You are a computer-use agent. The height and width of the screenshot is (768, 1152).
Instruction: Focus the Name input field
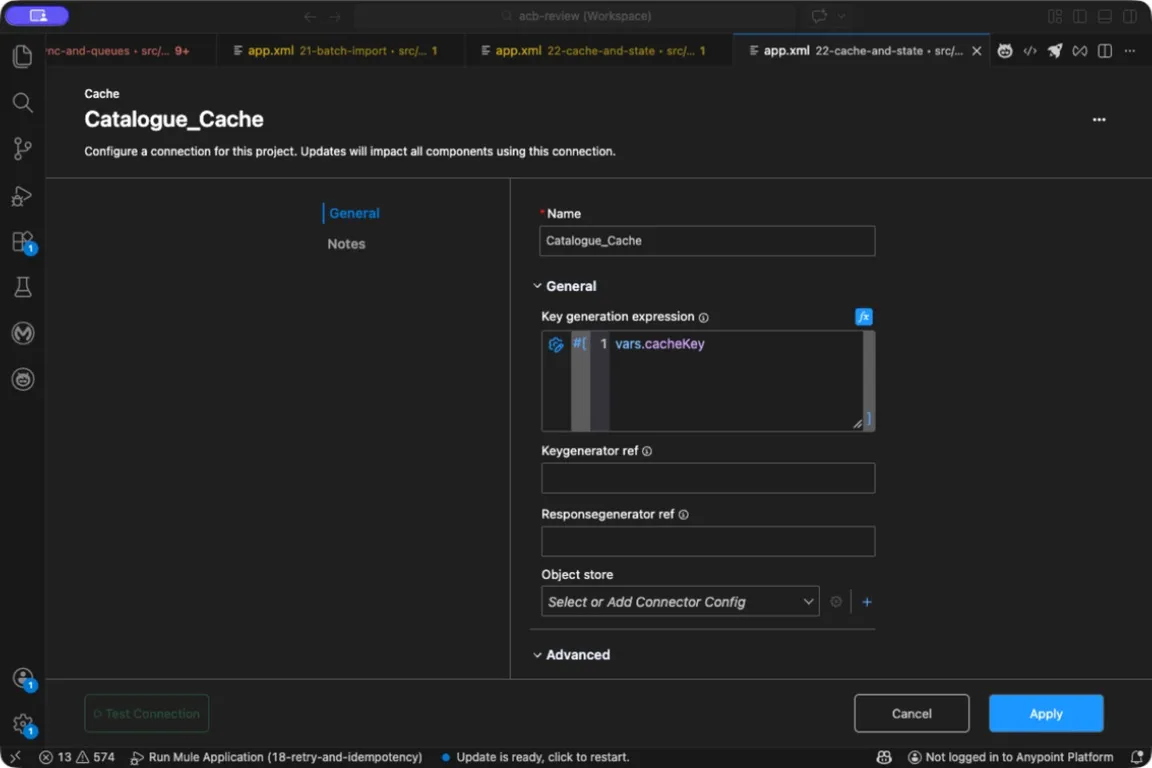coord(707,241)
